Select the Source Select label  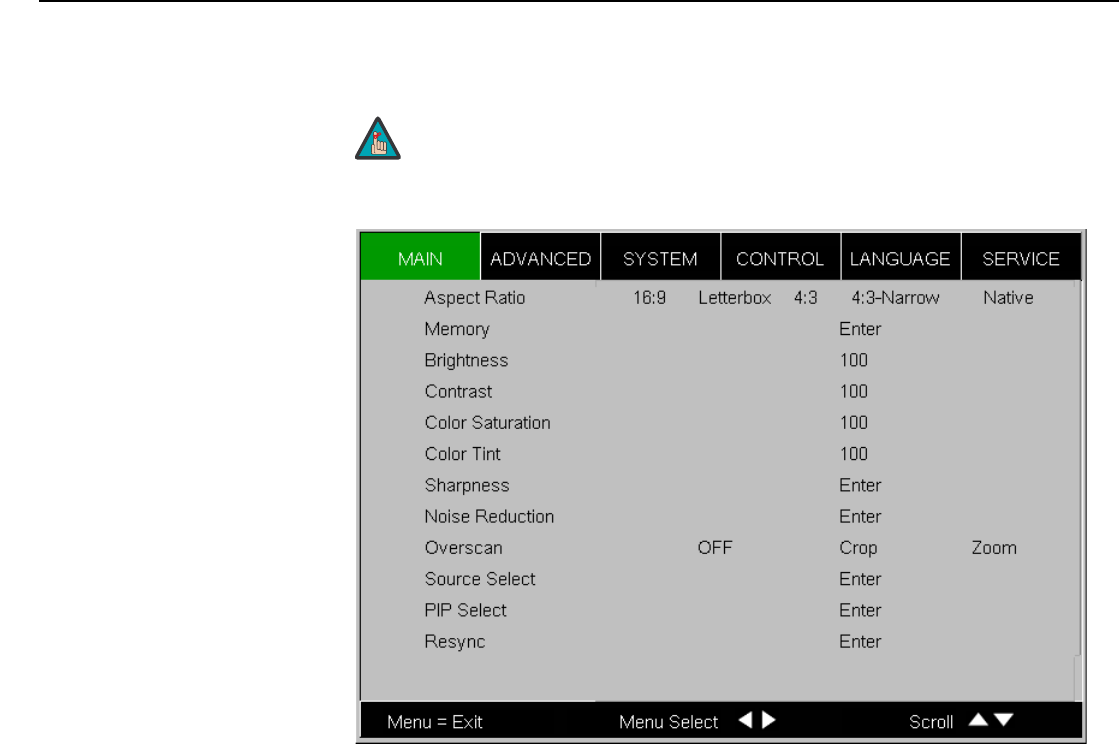[480, 579]
